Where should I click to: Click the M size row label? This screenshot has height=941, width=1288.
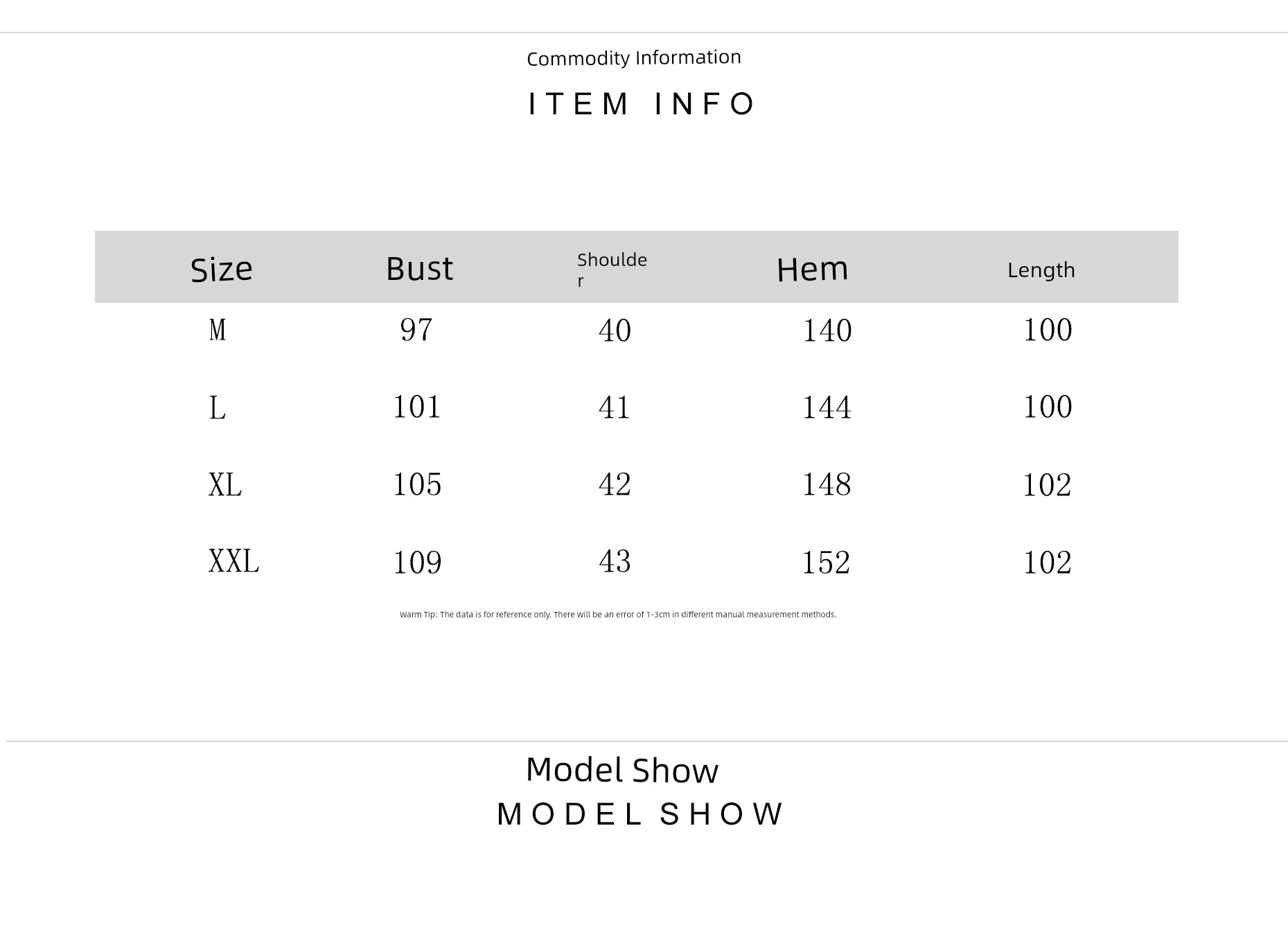click(x=218, y=330)
